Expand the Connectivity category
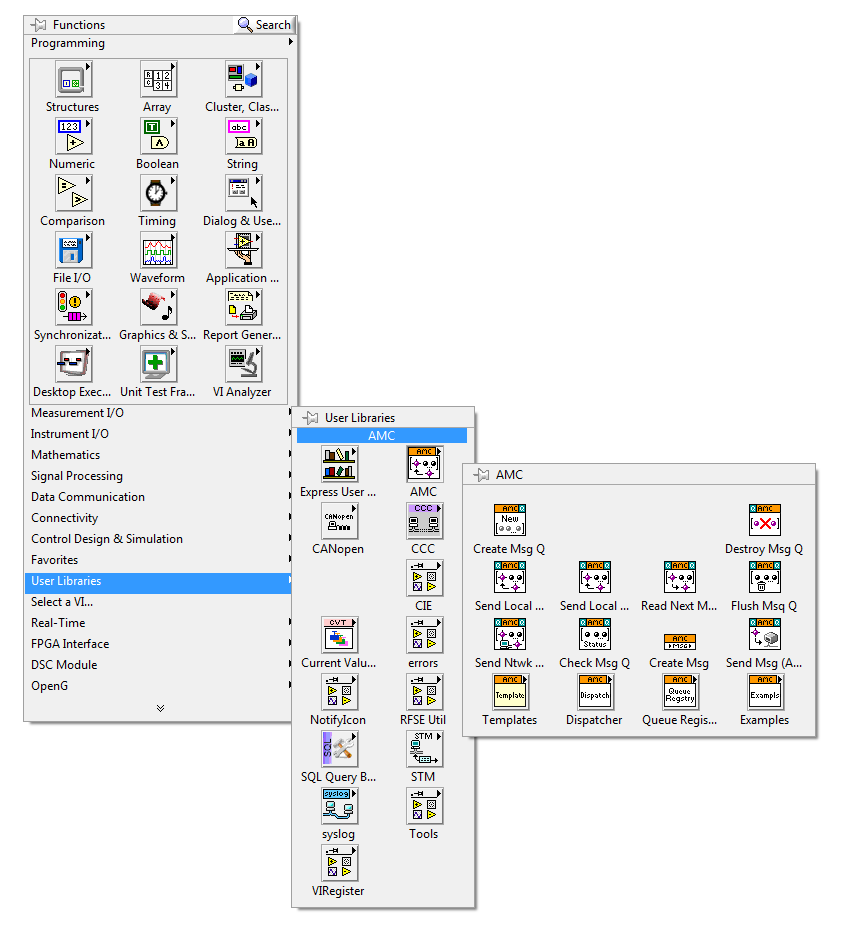Image resolution: width=866 pixels, height=930 pixels. 161,518
